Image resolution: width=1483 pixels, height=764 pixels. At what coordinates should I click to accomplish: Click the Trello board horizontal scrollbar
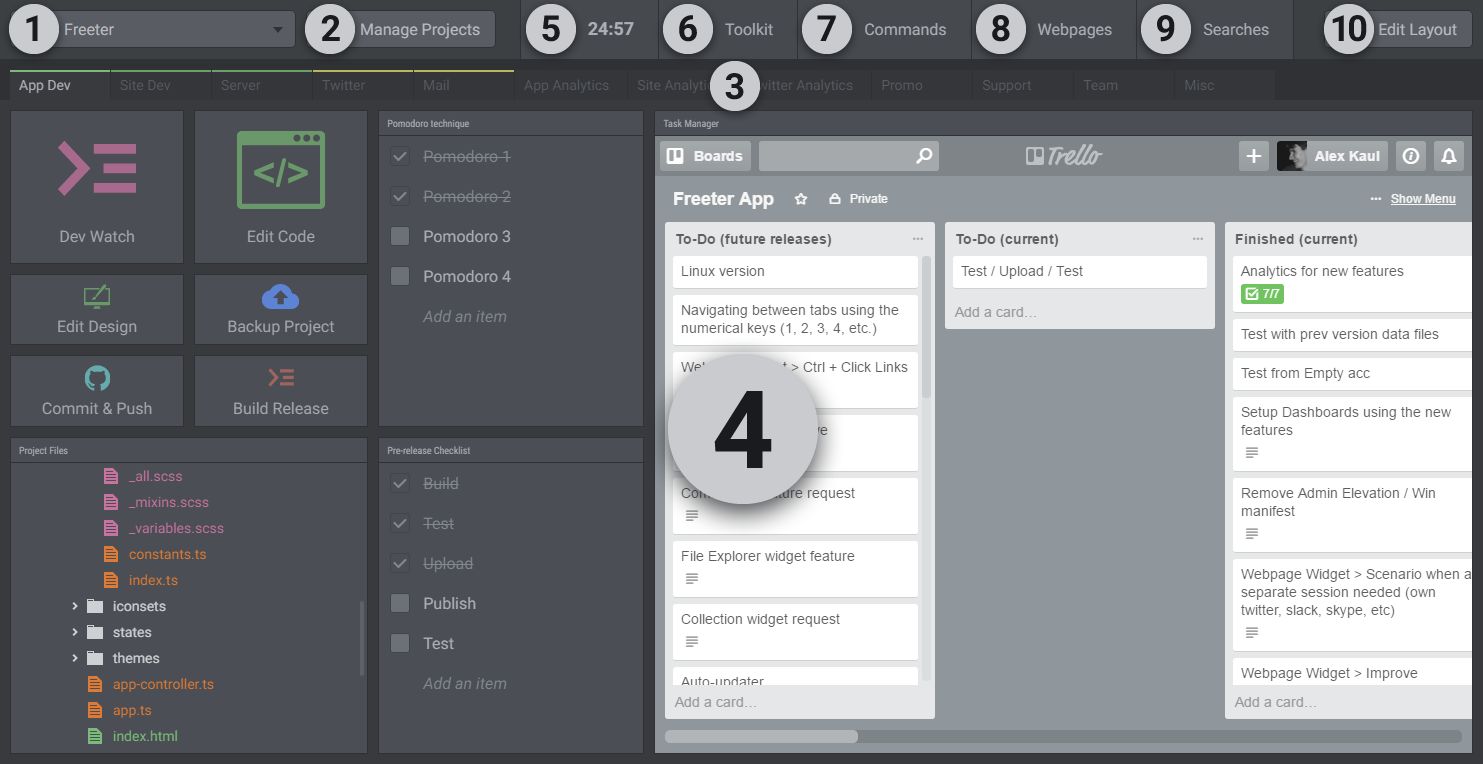pyautogui.click(x=761, y=737)
